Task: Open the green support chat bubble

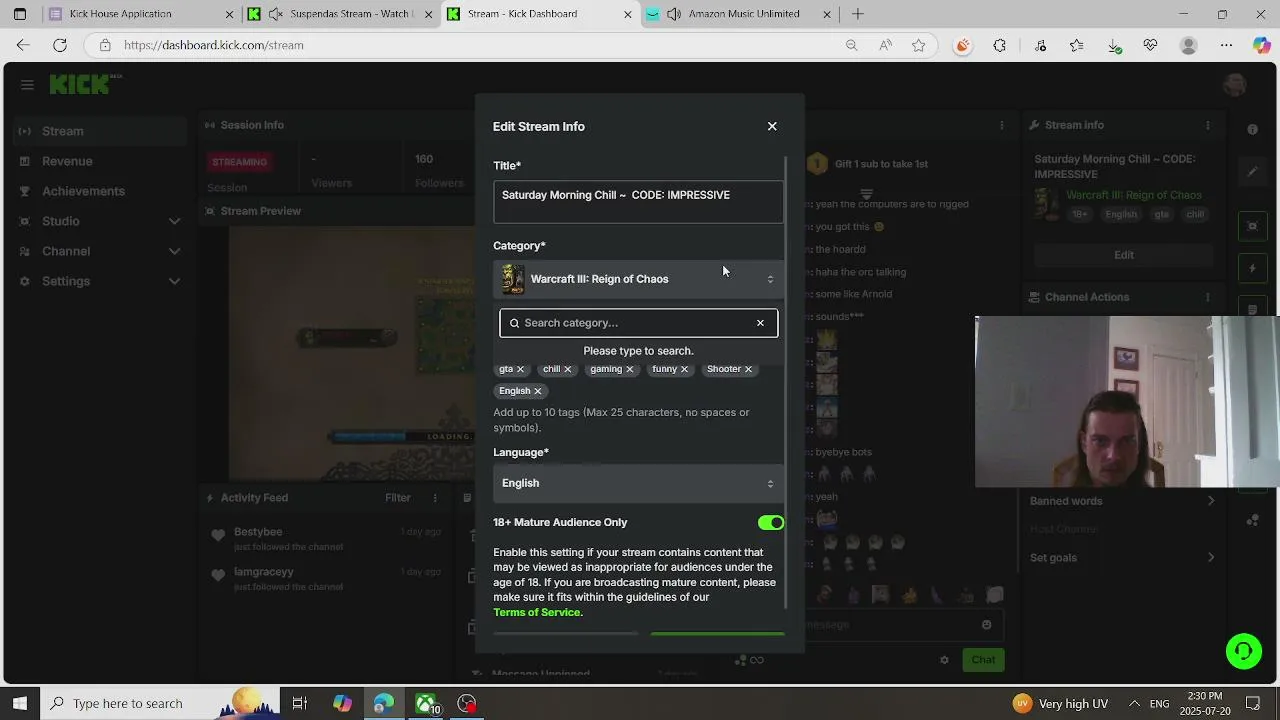Action: point(1244,651)
